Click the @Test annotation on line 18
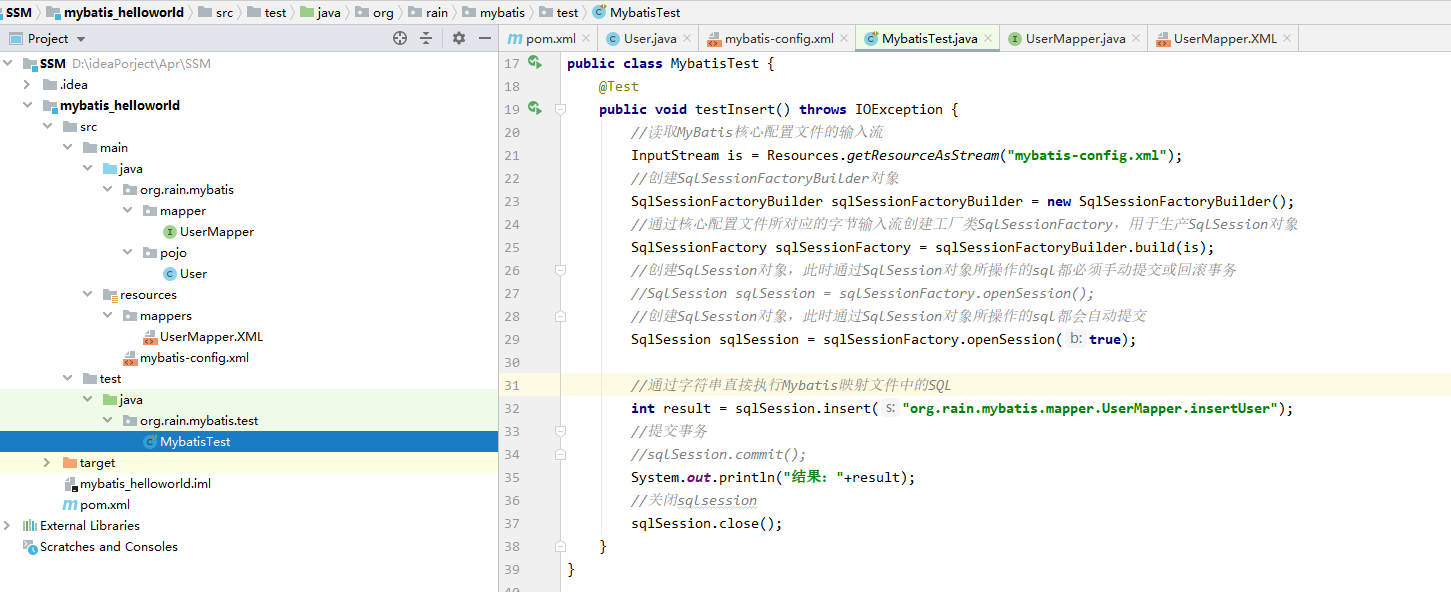The height and width of the screenshot is (592, 1451). tap(619, 86)
